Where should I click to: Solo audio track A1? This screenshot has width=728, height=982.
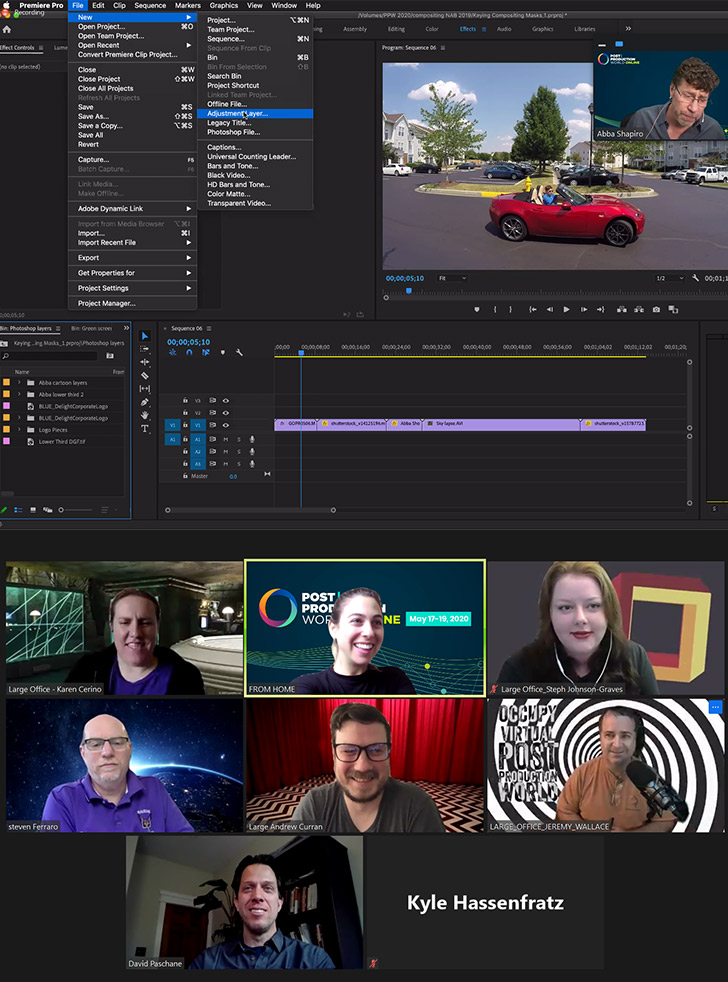pyautogui.click(x=239, y=439)
